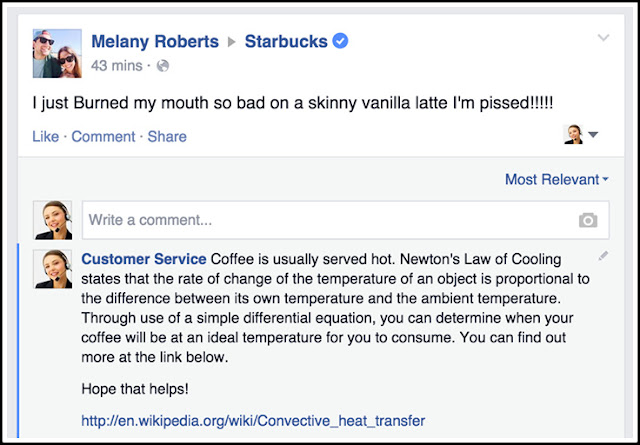Click Customer Service avatar beside comment box
The height and width of the screenshot is (445, 640).
coord(52,219)
